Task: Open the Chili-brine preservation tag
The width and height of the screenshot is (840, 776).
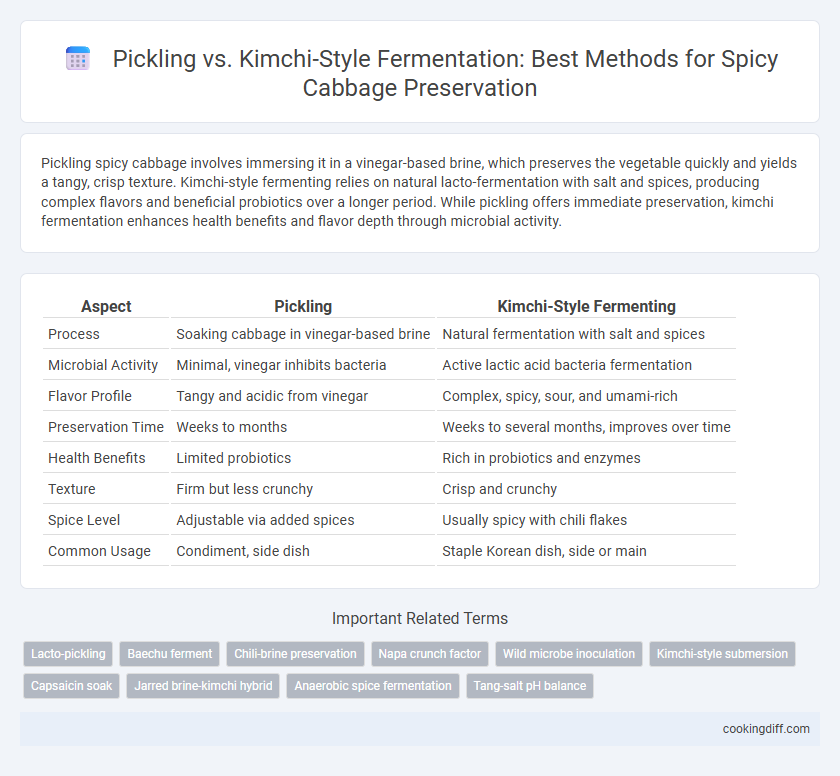Action: click(295, 654)
